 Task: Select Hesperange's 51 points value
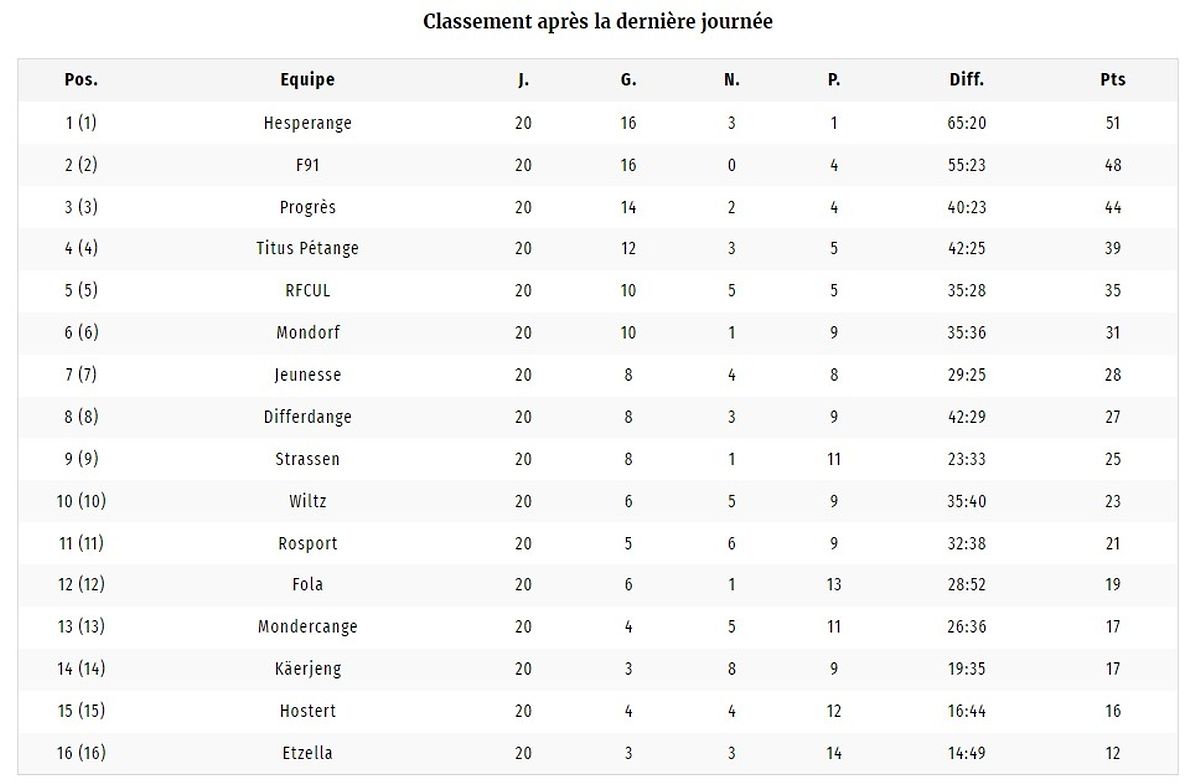(x=1112, y=124)
